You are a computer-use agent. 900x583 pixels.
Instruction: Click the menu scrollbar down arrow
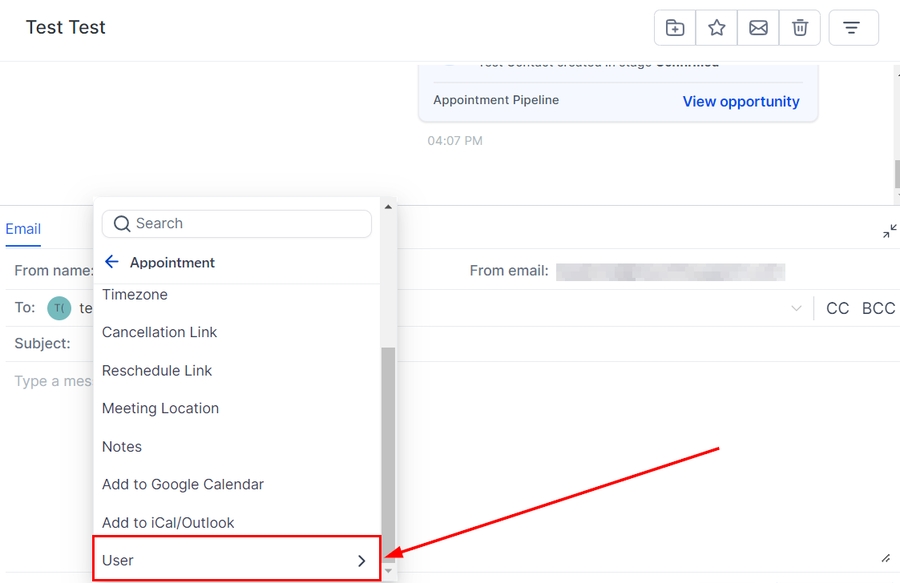388,571
